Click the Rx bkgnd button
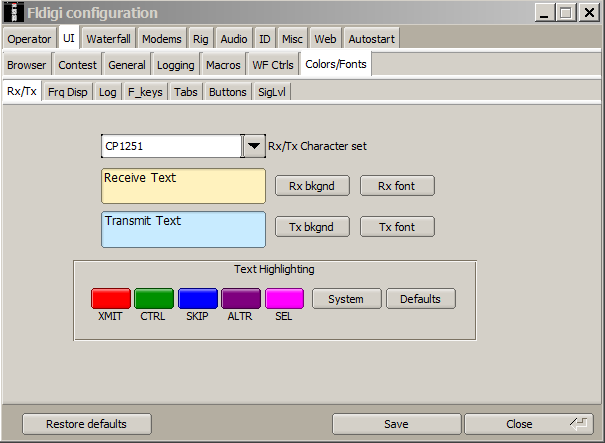The width and height of the screenshot is (605, 443). (311, 186)
